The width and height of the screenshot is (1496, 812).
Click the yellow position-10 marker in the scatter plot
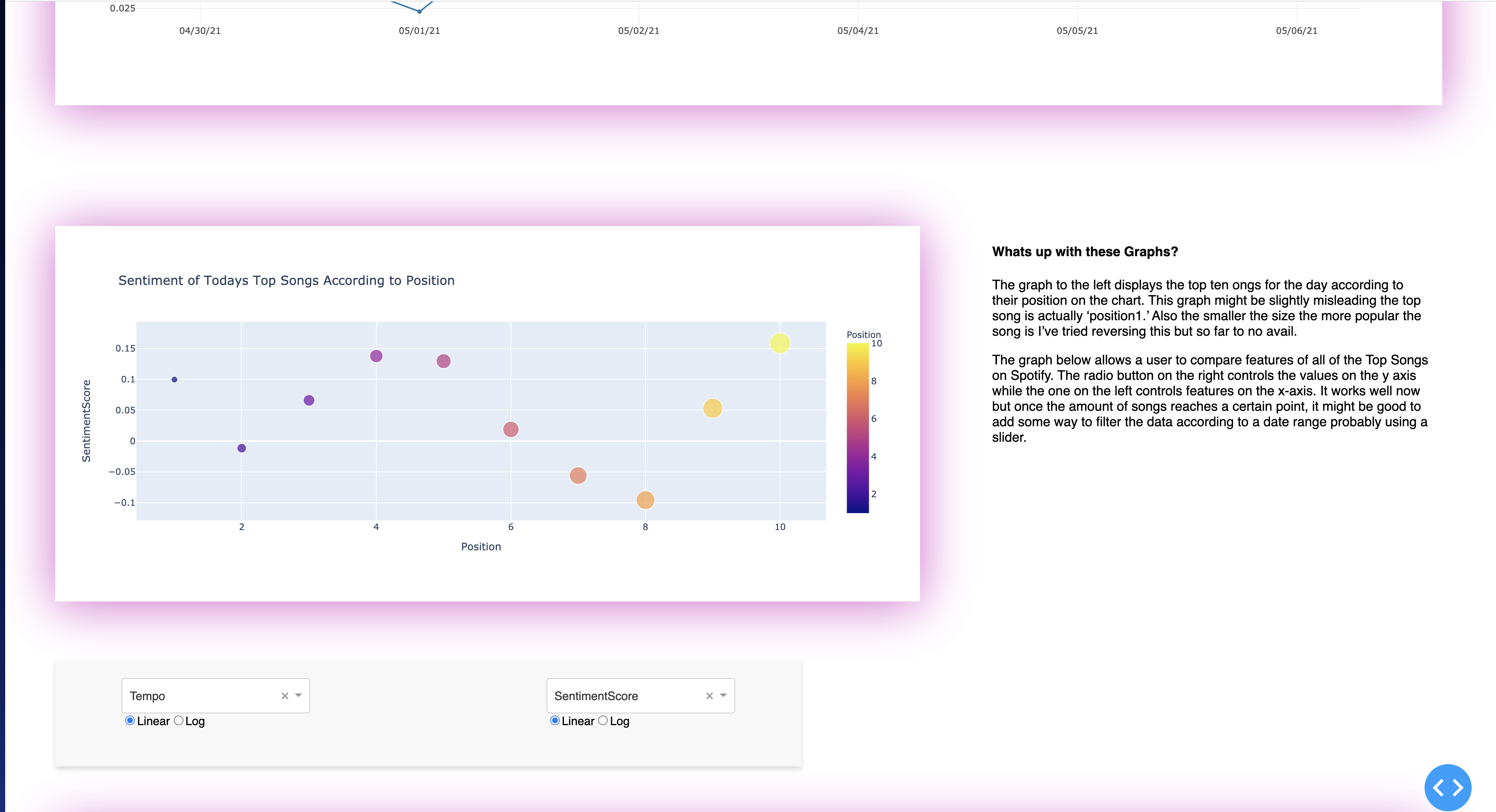point(779,342)
